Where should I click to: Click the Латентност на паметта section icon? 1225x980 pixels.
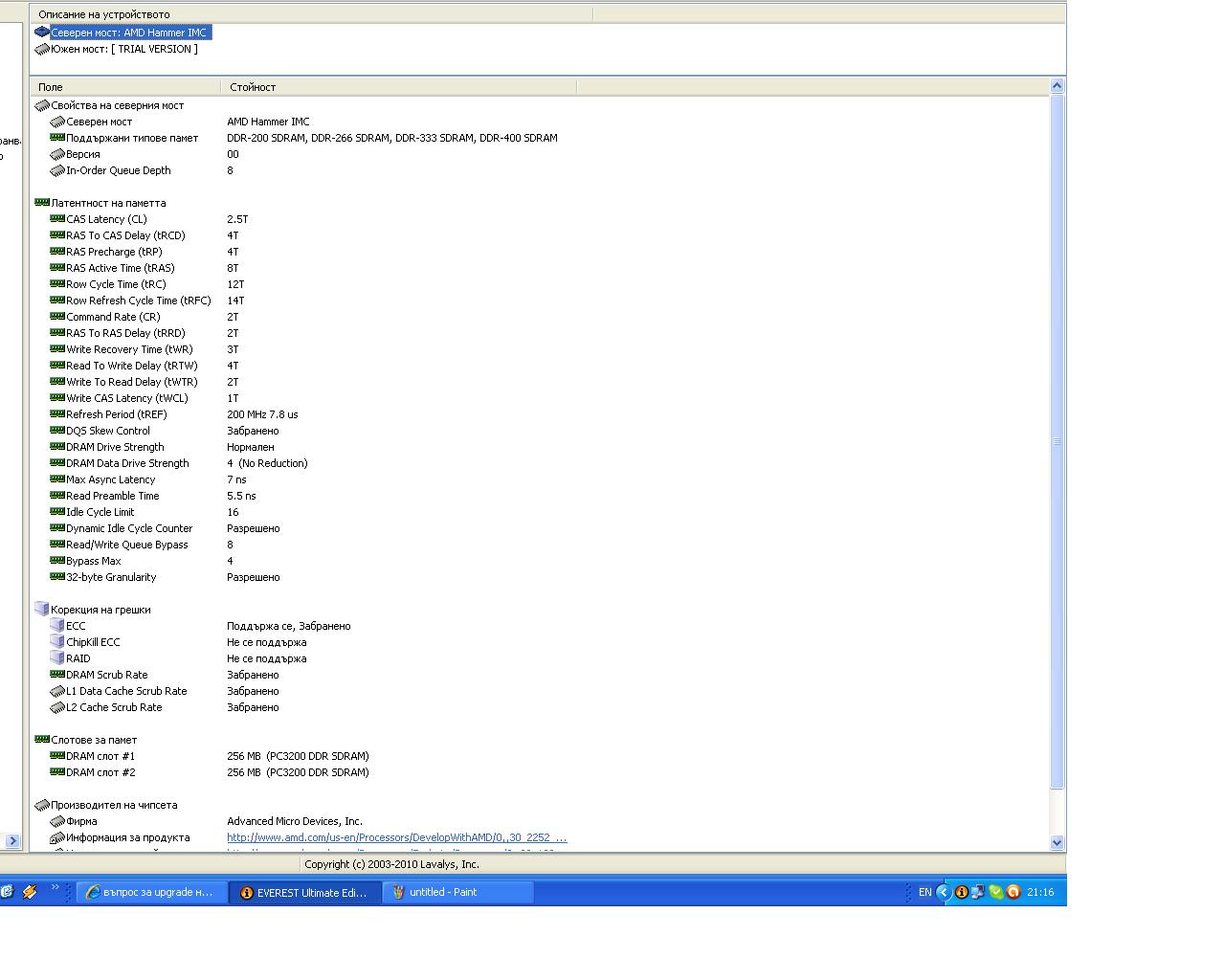(x=42, y=203)
